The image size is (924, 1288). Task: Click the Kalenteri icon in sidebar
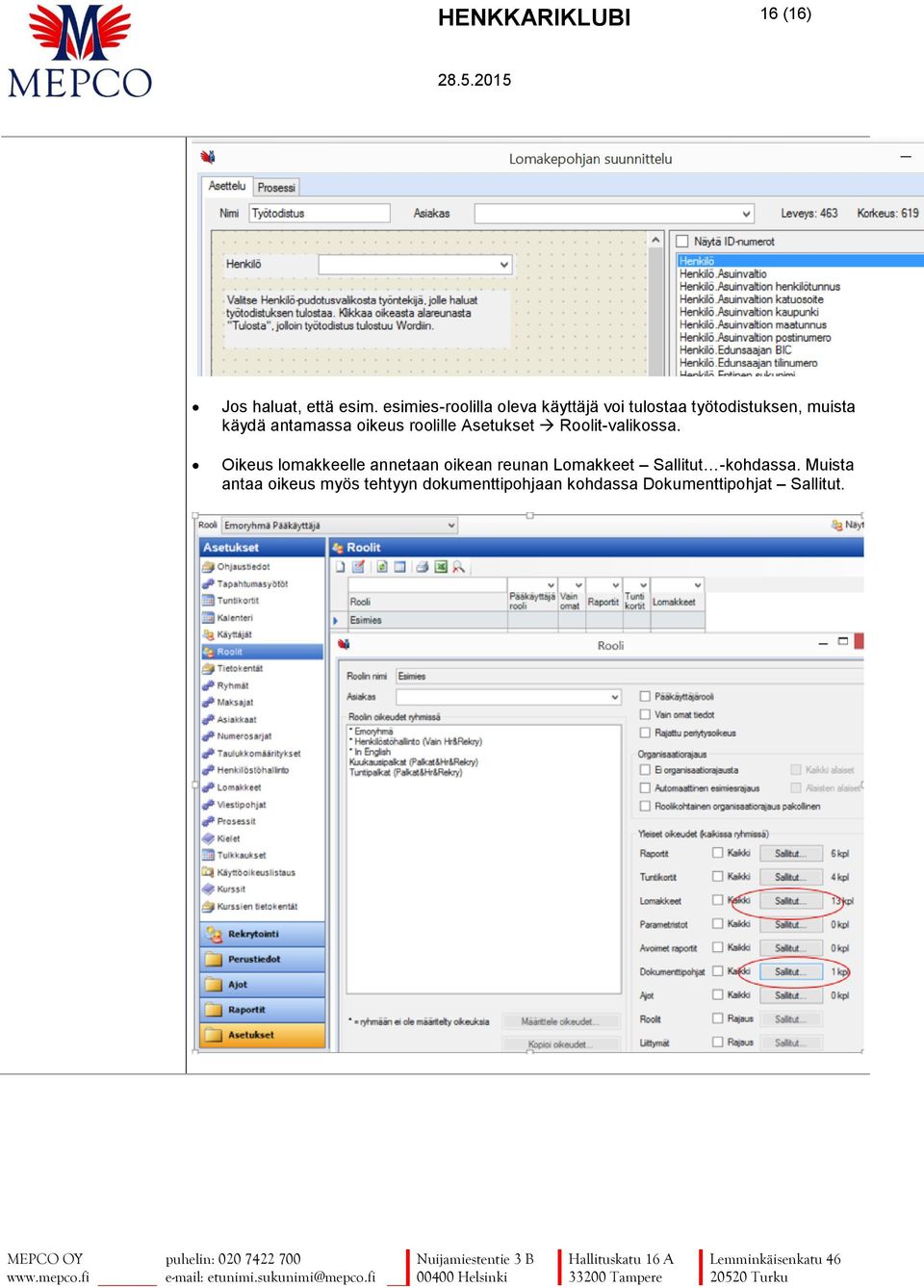click(x=208, y=618)
